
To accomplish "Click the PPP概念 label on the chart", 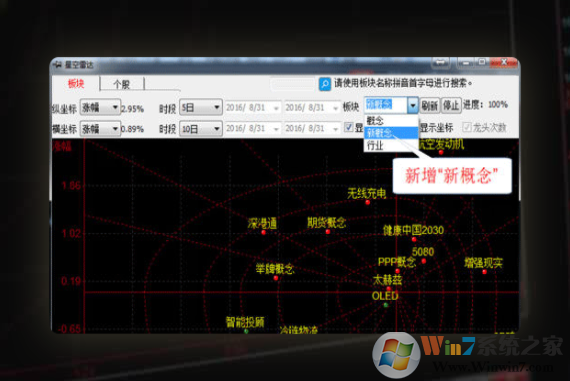I will 397,262.
